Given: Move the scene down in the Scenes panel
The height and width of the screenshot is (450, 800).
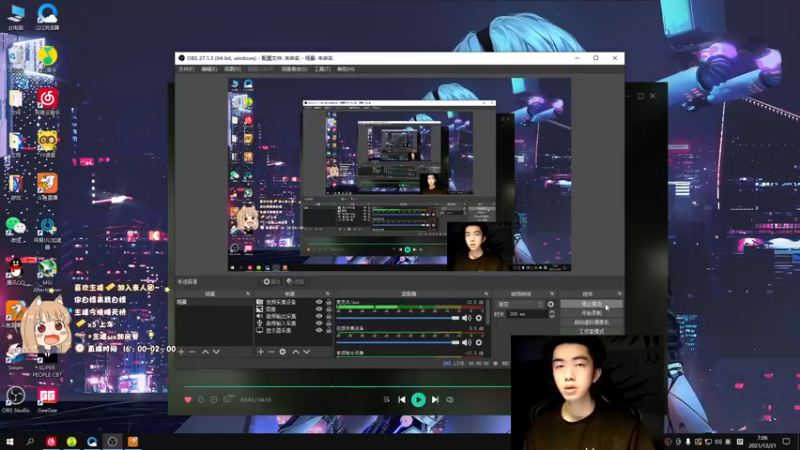Looking at the screenshot, I should coord(216,352).
